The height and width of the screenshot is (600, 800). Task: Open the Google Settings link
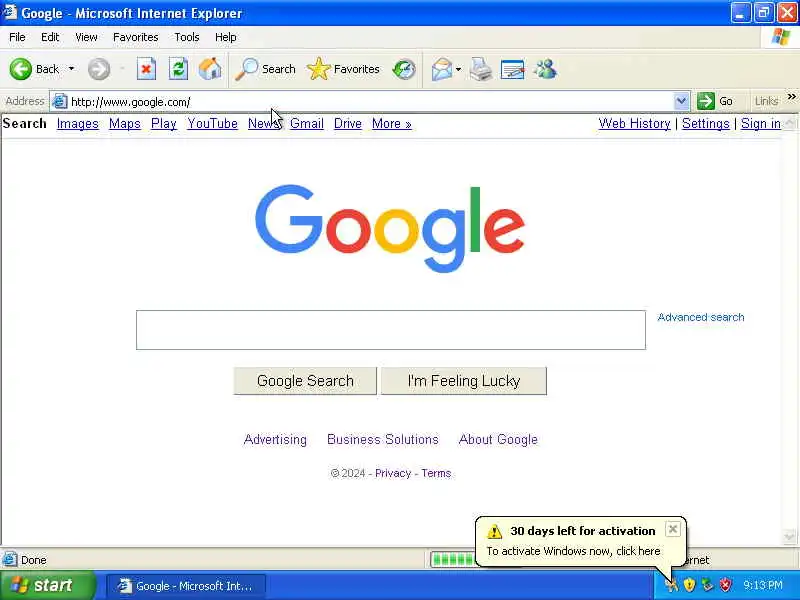(x=706, y=123)
